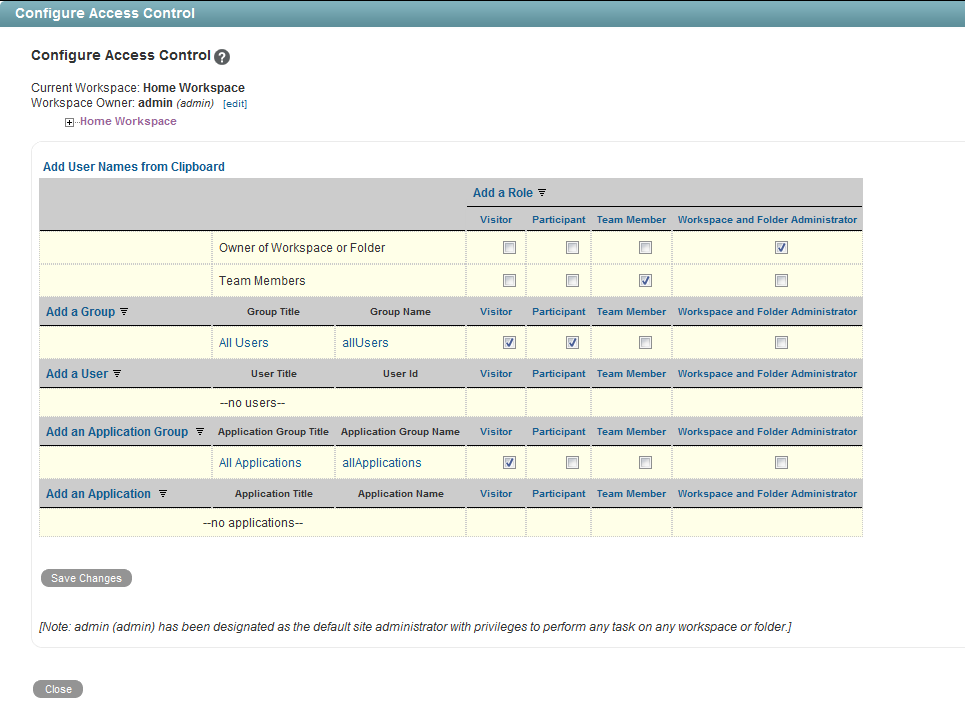Image resolution: width=965 pixels, height=702 pixels.
Task: Click the edit link beside Workspace Owner
Action: 235,103
